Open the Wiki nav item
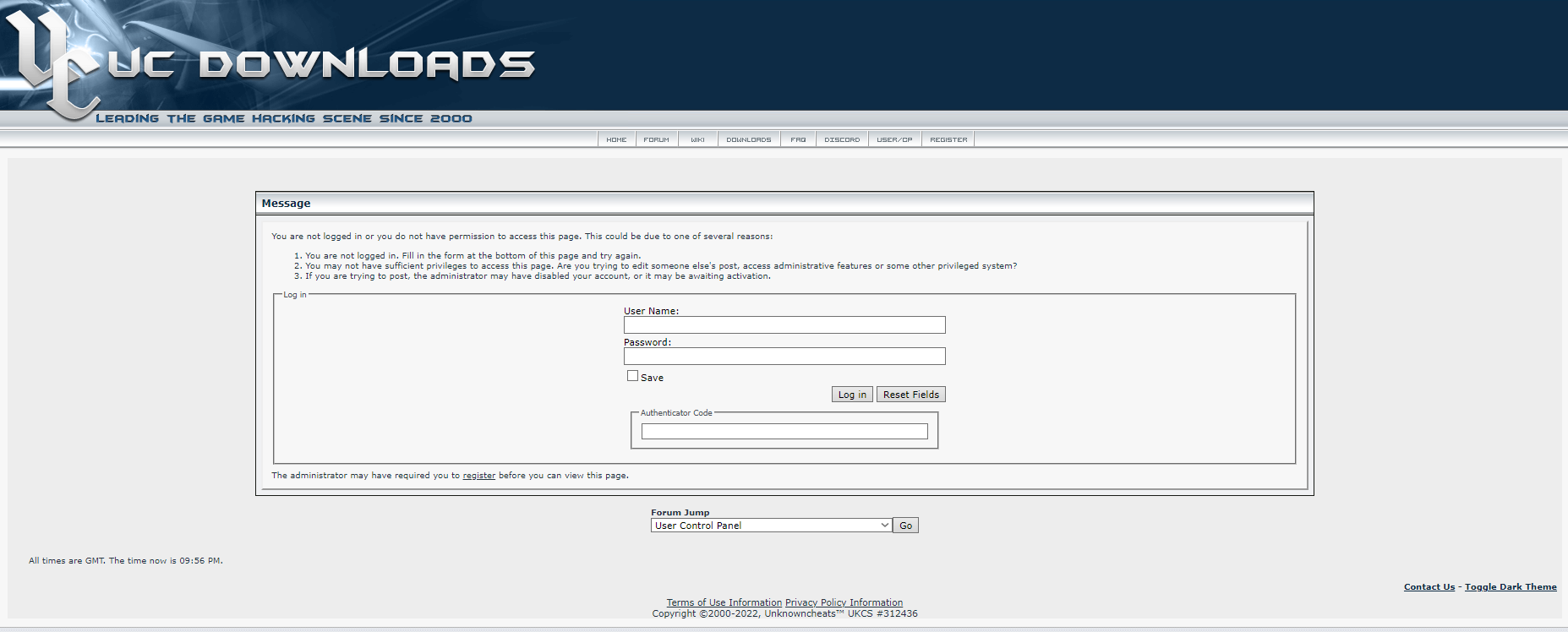The image size is (1568, 632). pyautogui.click(x=697, y=139)
